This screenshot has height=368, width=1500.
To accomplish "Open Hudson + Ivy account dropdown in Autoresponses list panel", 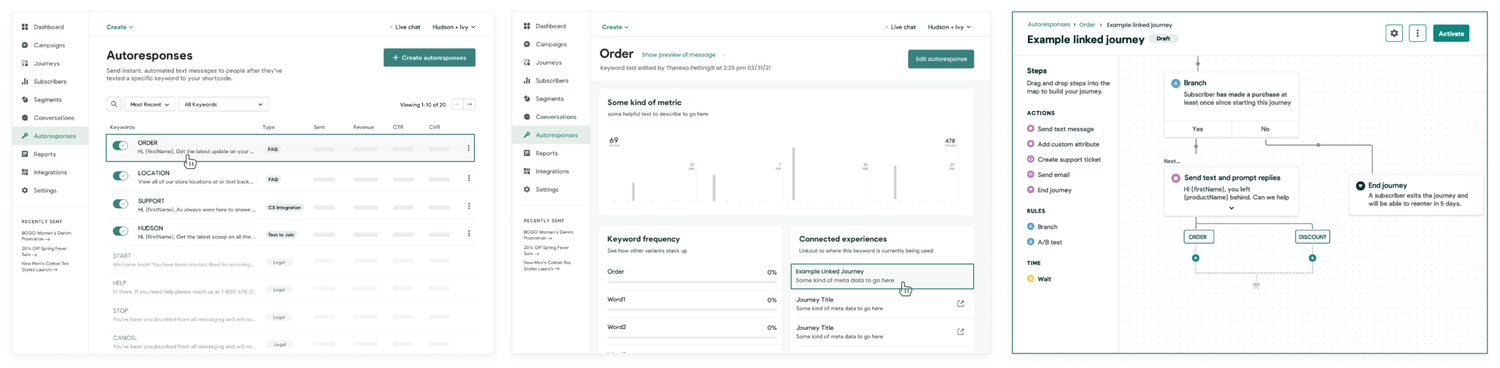I will 454,27.
